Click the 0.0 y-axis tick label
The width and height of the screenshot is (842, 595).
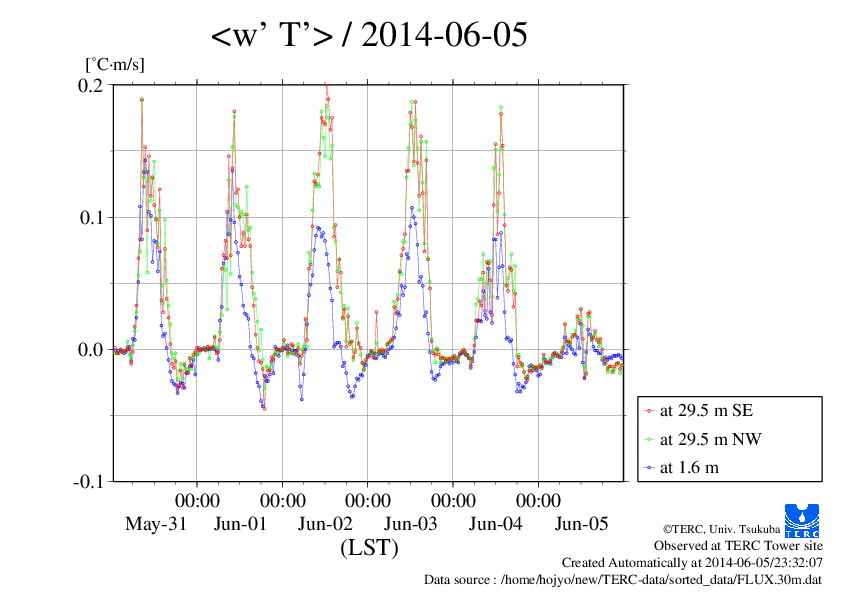coord(91,349)
